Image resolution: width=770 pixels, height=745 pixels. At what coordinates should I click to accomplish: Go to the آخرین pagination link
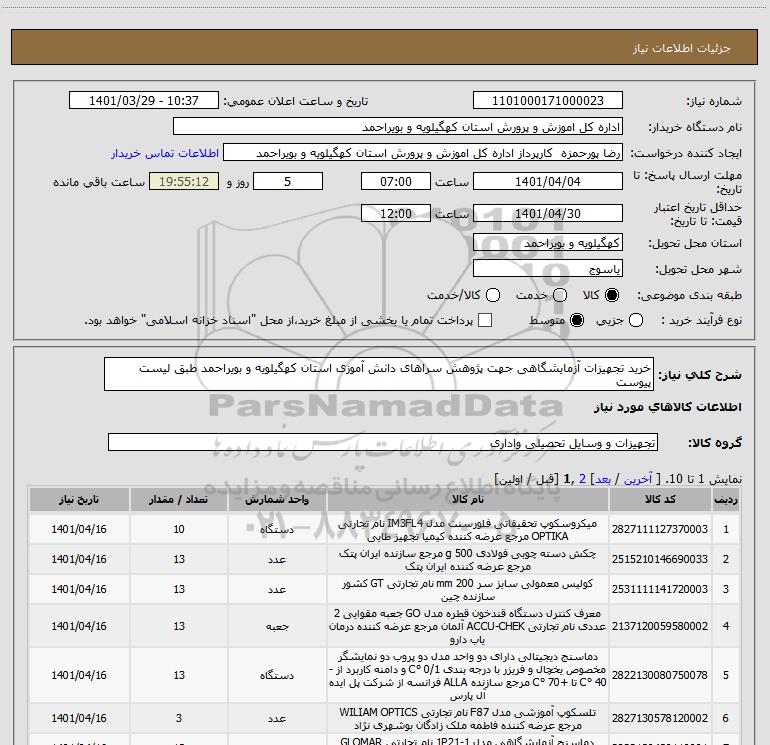tap(638, 479)
